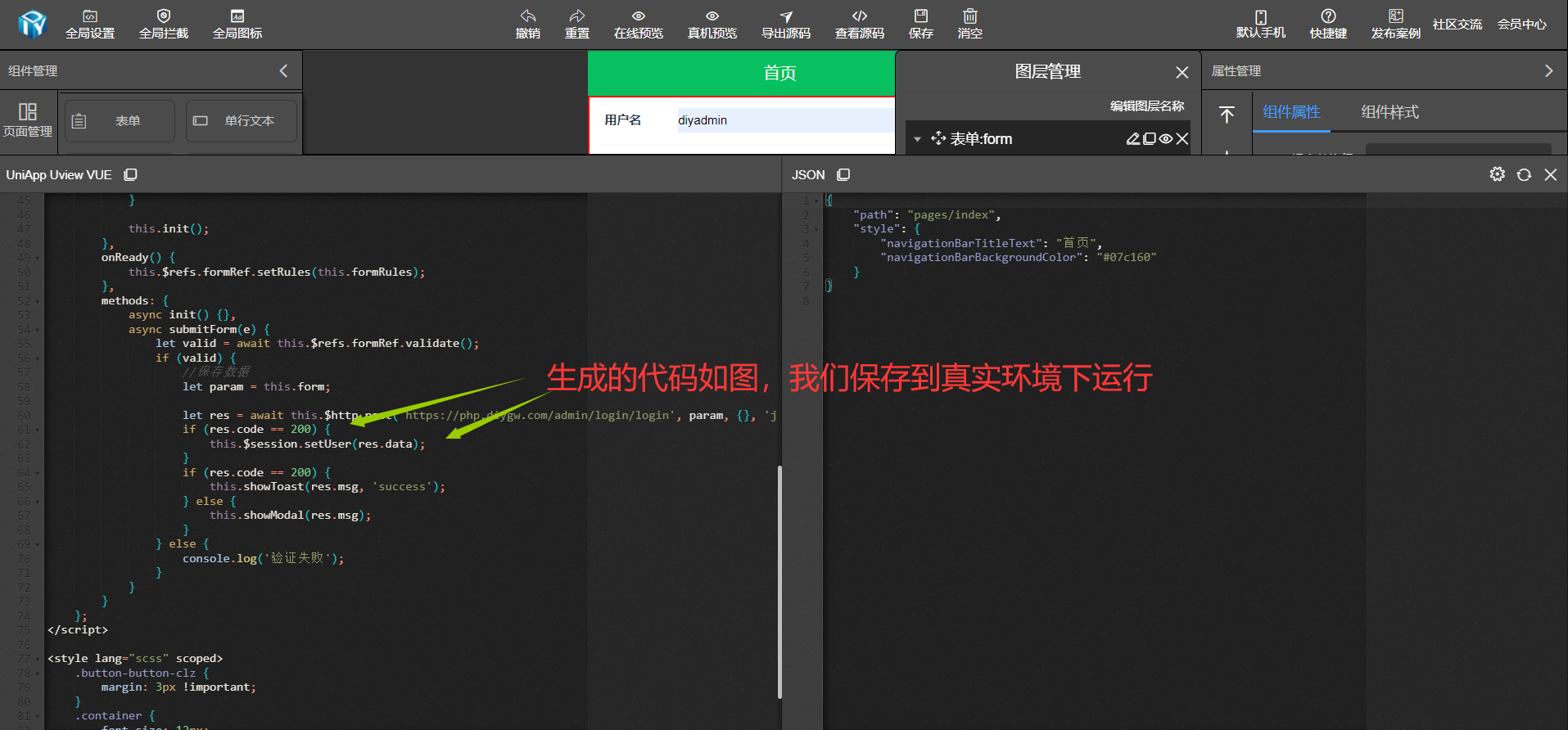Image resolution: width=1568 pixels, height=730 pixels.
Task: Open 发布案例 publish case
Action: click(1396, 25)
